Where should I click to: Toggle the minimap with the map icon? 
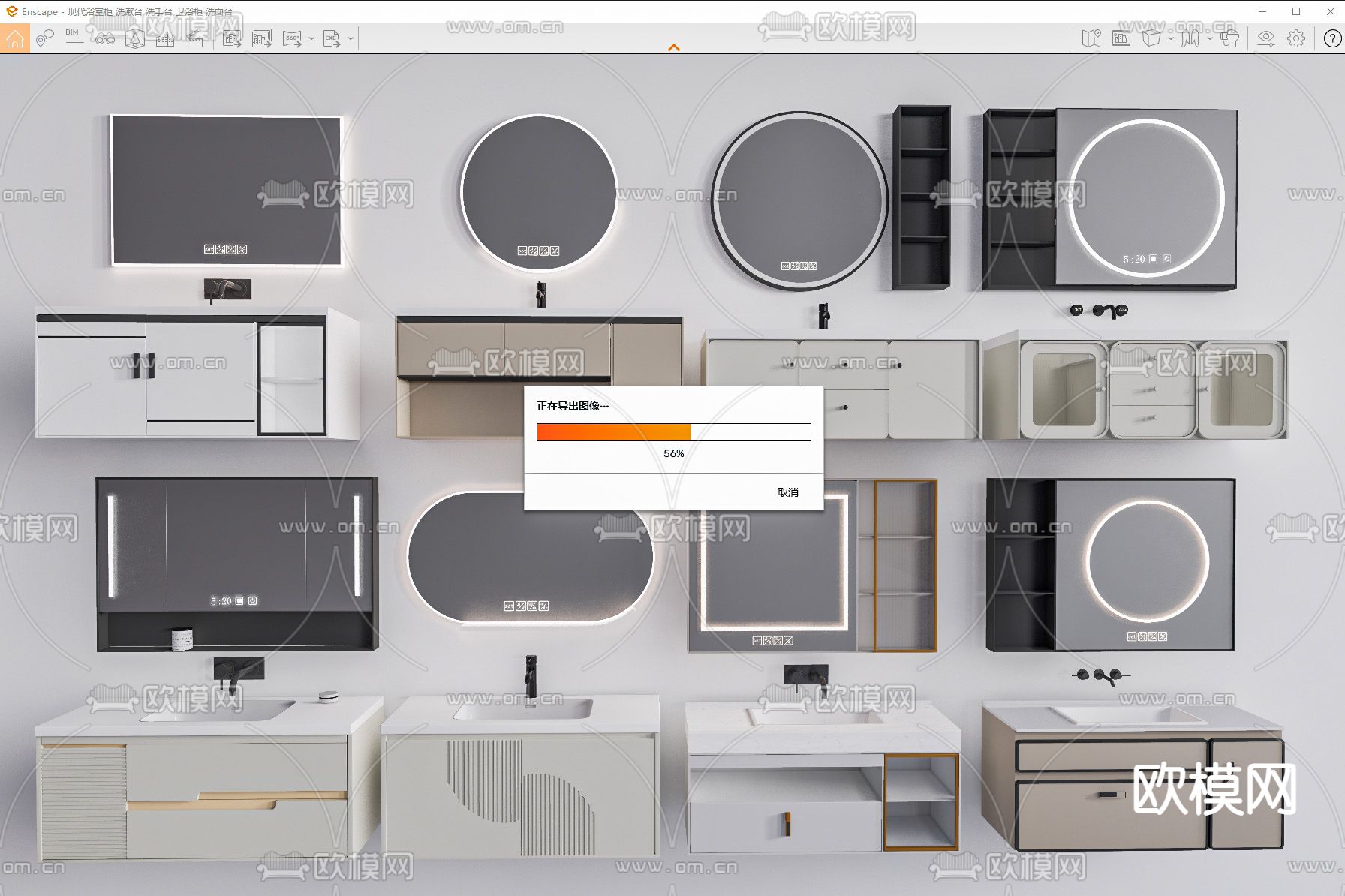click(x=1091, y=38)
